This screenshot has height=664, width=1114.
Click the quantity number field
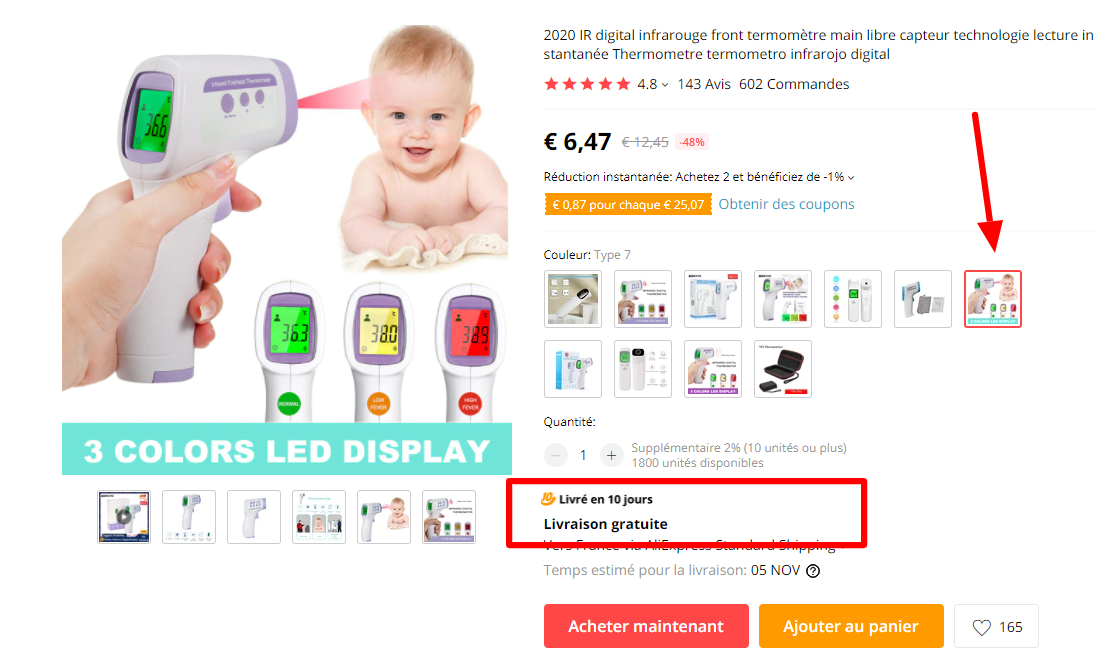(x=583, y=455)
